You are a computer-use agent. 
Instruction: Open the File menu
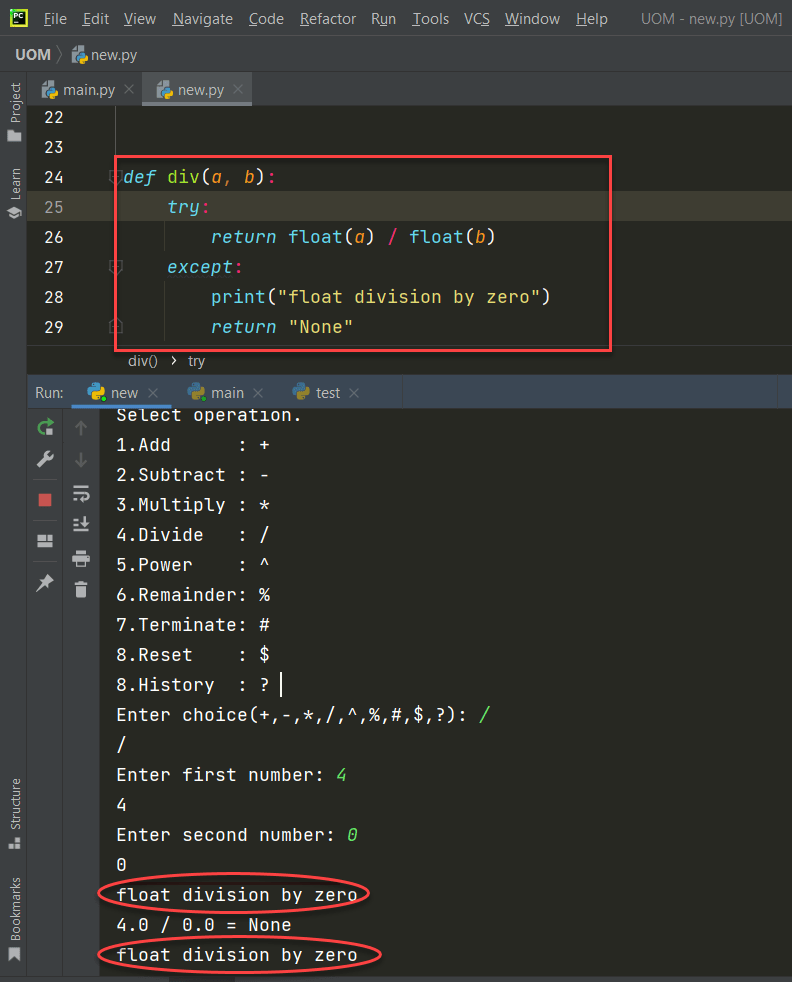(x=55, y=19)
